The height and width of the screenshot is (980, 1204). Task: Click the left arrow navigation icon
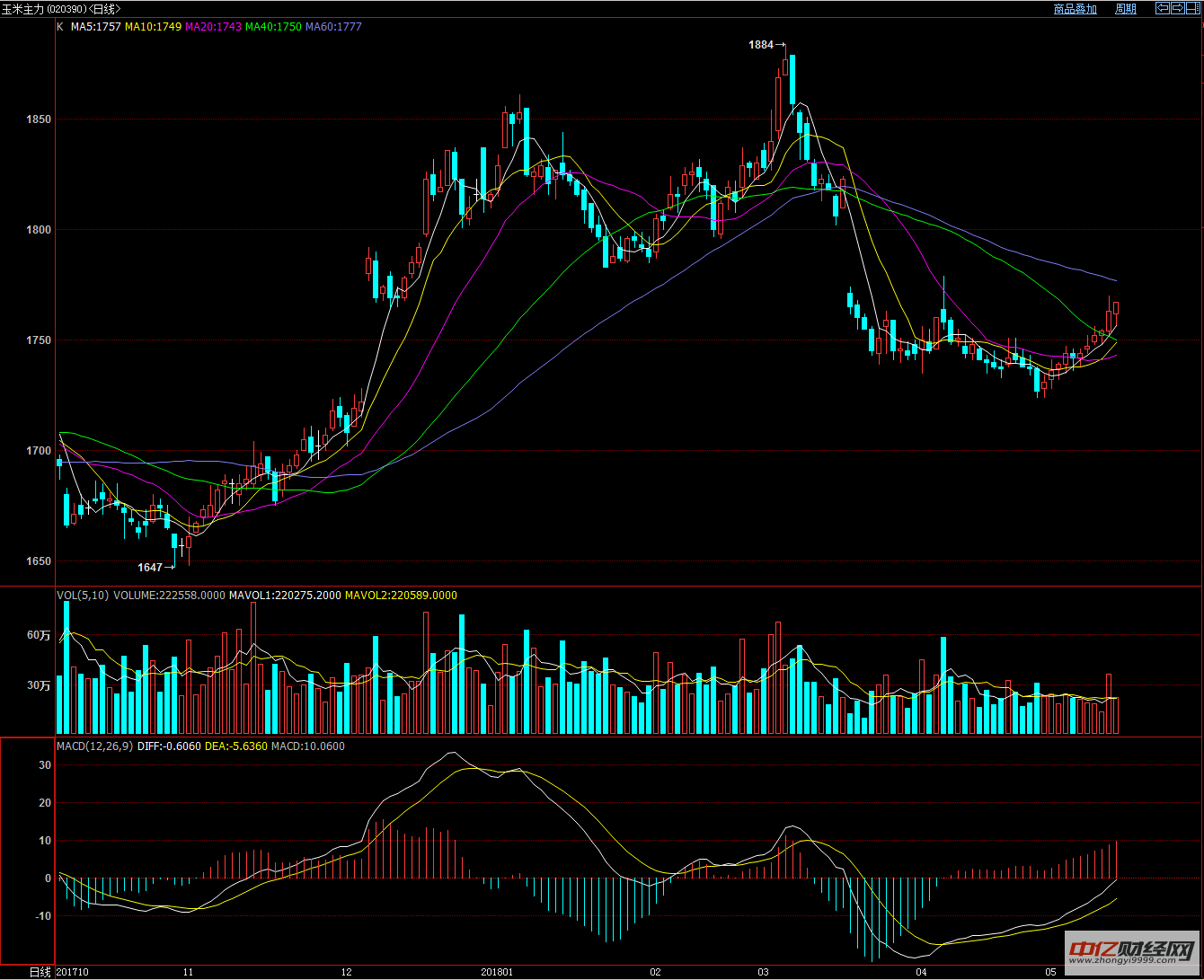pyautogui.click(x=1162, y=8)
